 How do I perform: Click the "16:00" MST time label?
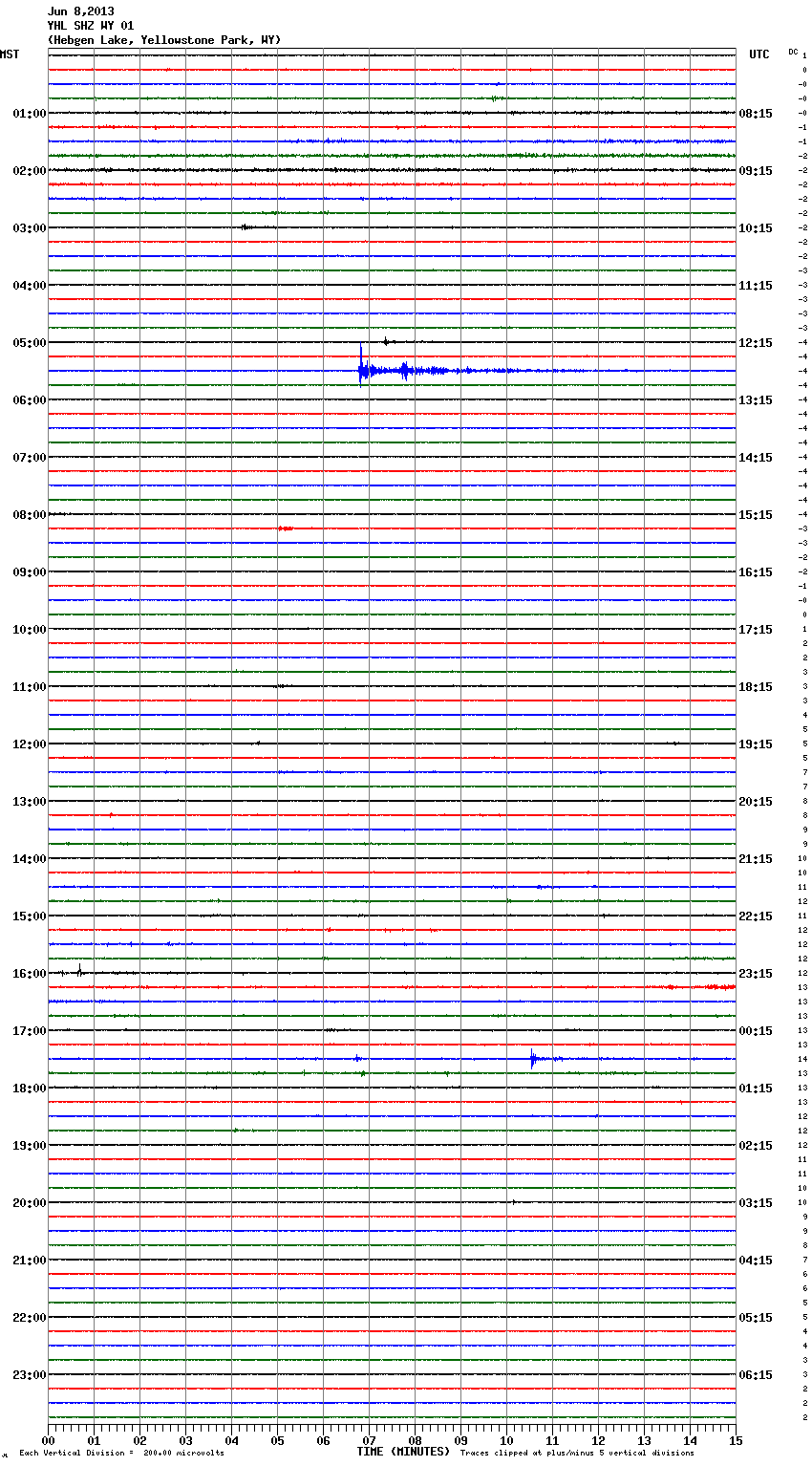[29, 974]
